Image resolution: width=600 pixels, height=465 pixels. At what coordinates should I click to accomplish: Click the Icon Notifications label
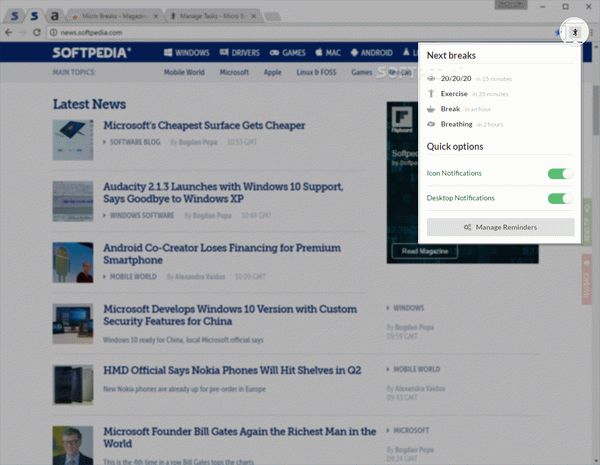pyautogui.click(x=454, y=173)
